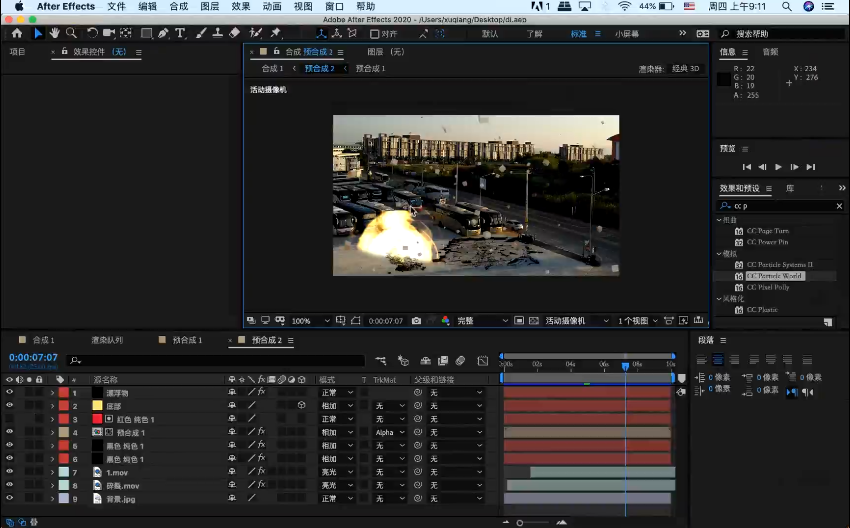The image size is (850, 528).
Task: Choose the Eraser tool
Action: pos(234,33)
